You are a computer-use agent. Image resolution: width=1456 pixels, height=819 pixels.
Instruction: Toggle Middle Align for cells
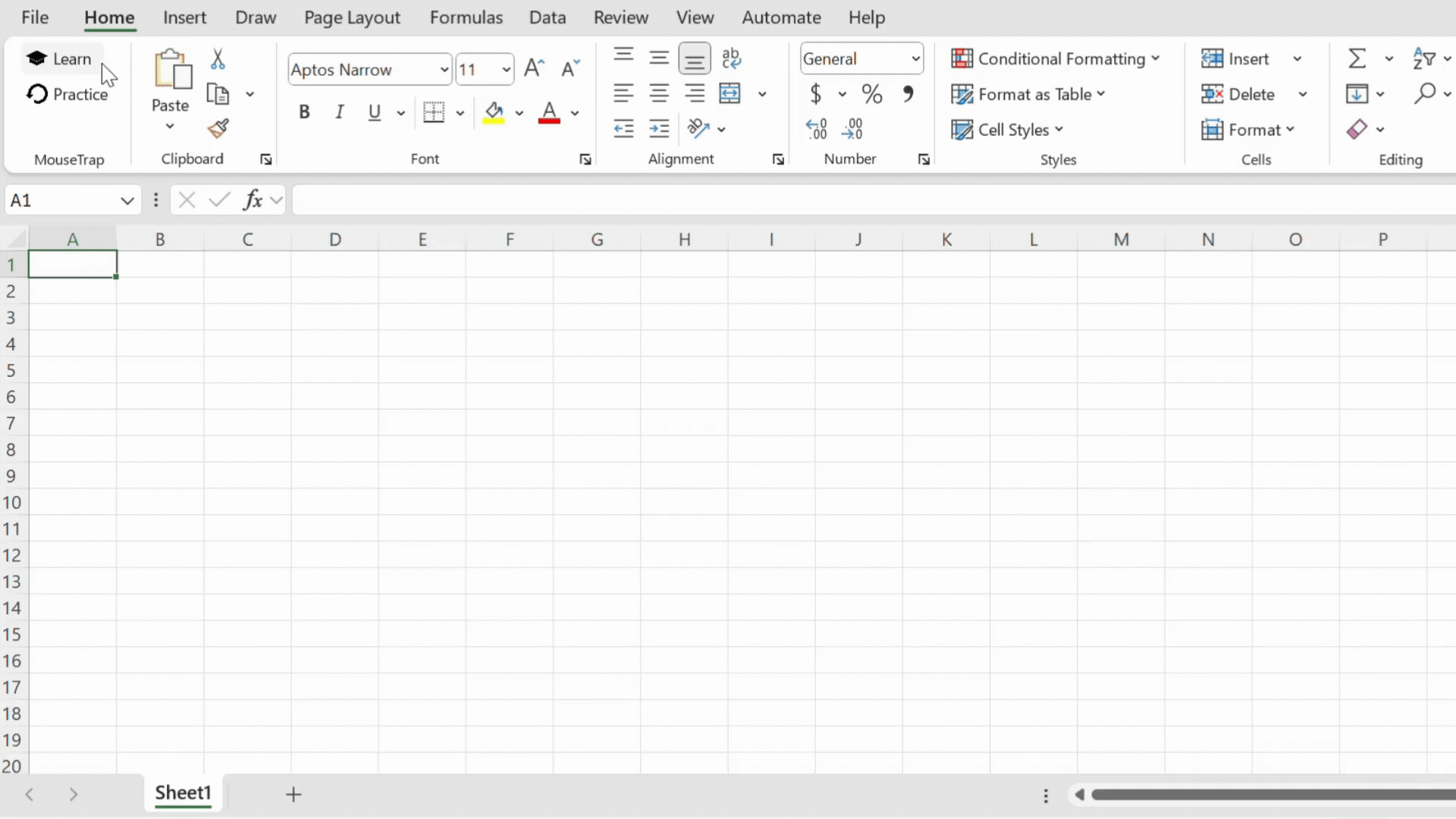659,58
